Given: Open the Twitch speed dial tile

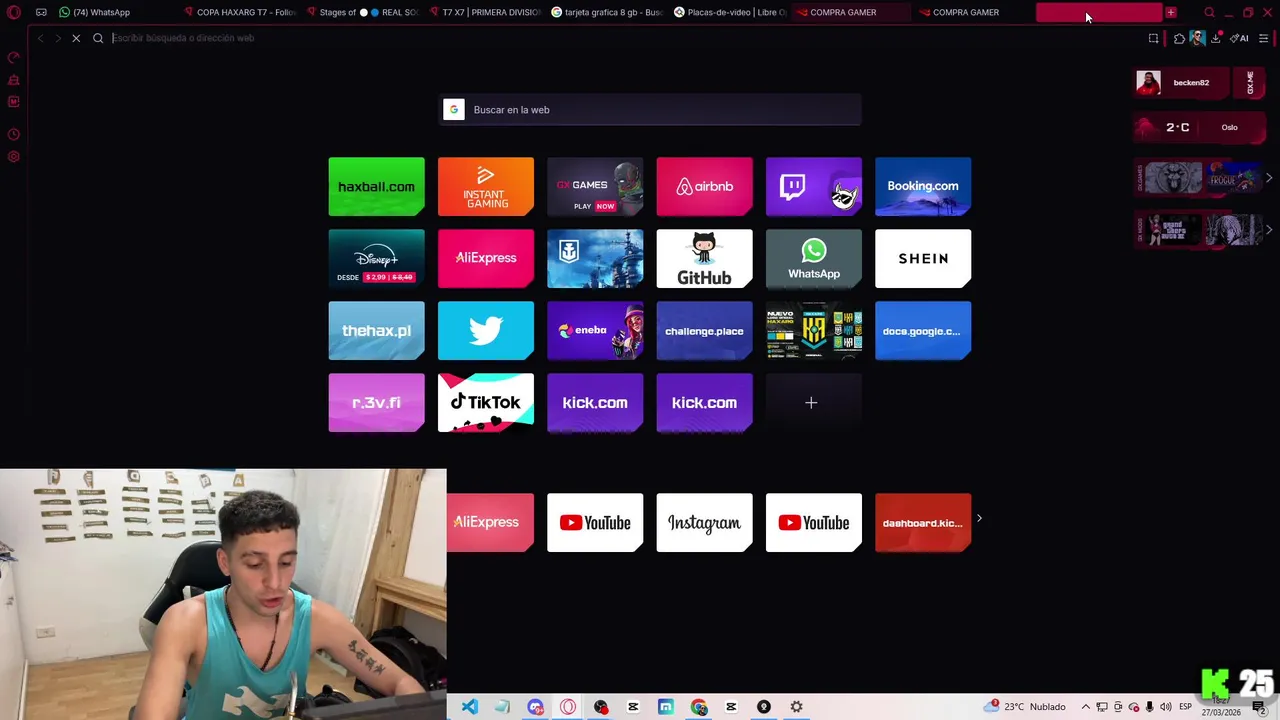Looking at the screenshot, I should click(813, 186).
